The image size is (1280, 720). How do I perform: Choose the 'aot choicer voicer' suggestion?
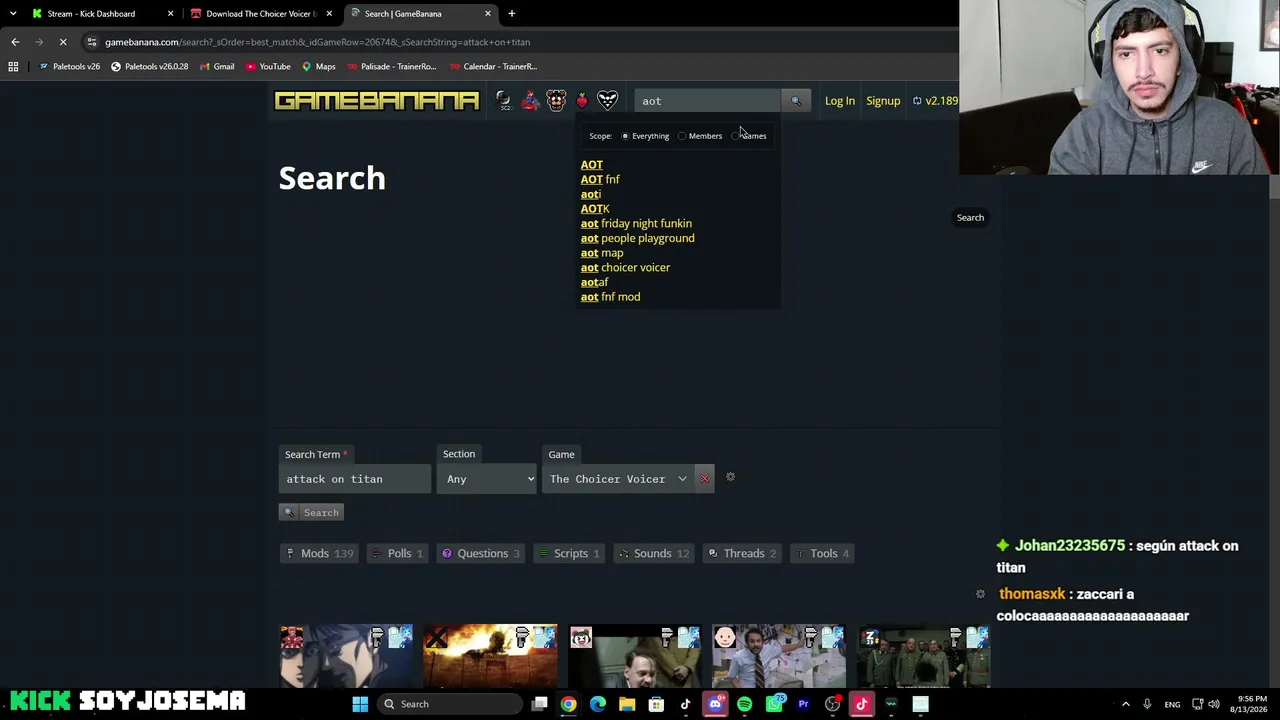[x=625, y=267]
